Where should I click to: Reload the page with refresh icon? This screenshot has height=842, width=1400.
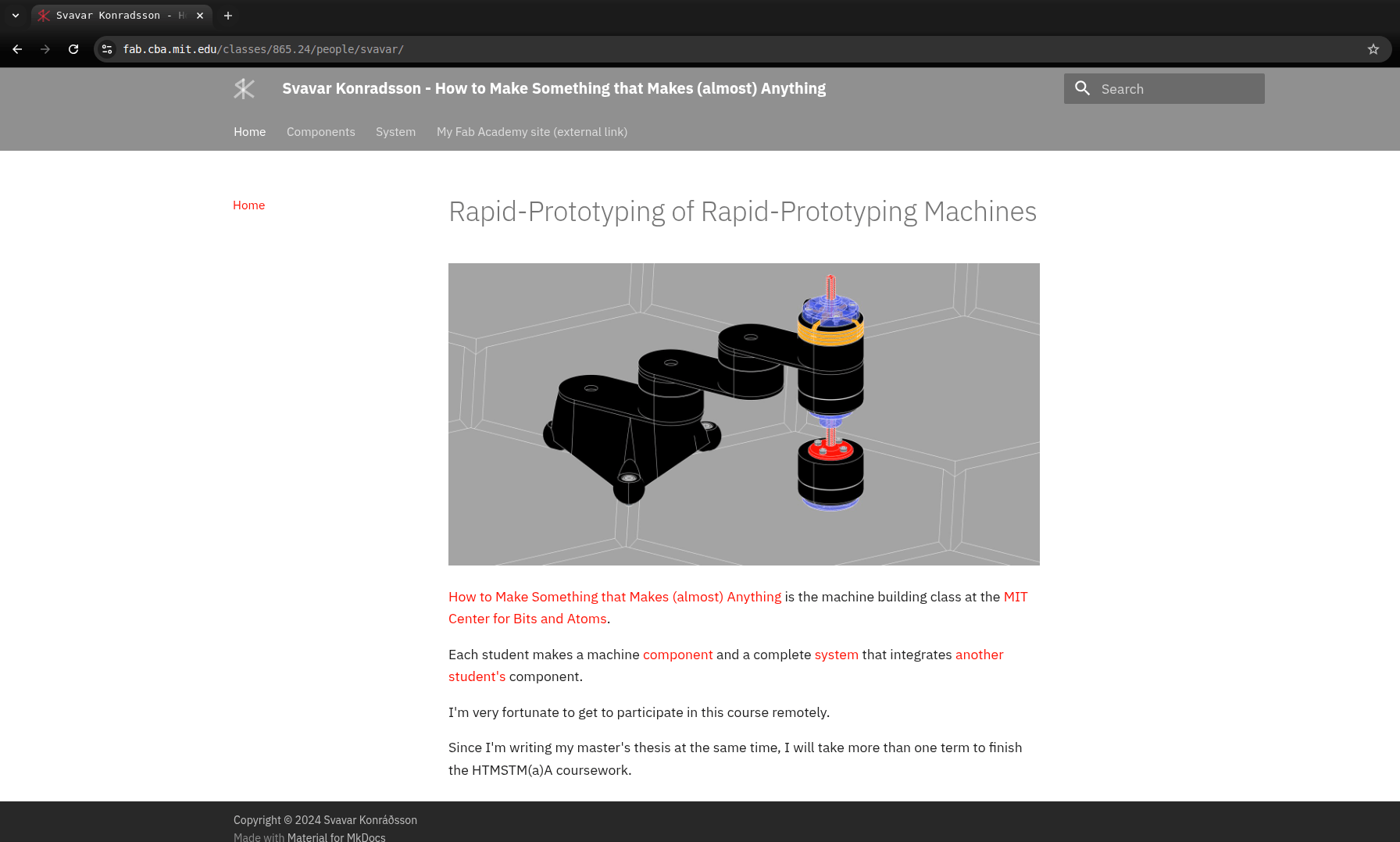pos(73,49)
